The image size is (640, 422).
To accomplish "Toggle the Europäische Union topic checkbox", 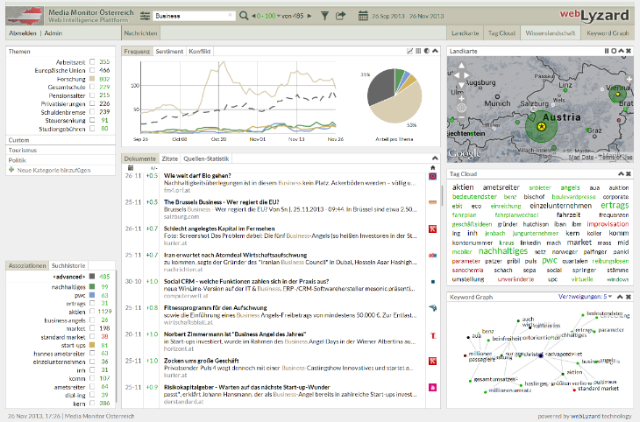I will pos(92,70).
